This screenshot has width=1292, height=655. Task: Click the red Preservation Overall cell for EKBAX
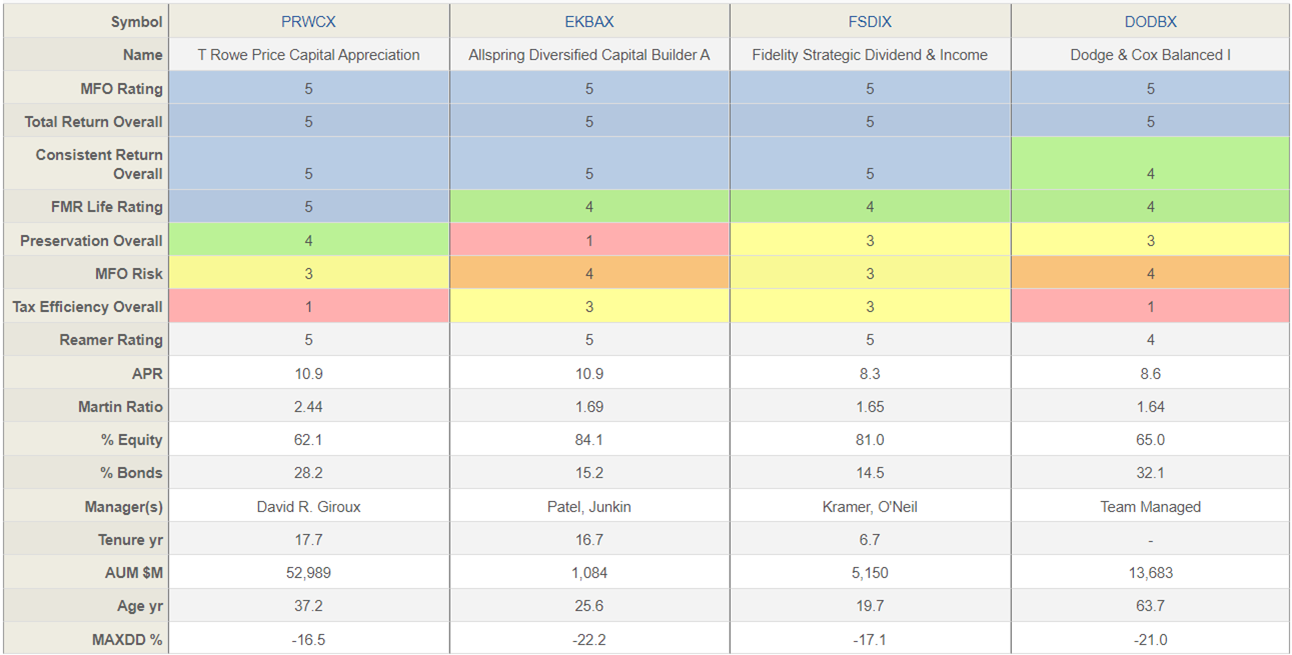pos(589,240)
